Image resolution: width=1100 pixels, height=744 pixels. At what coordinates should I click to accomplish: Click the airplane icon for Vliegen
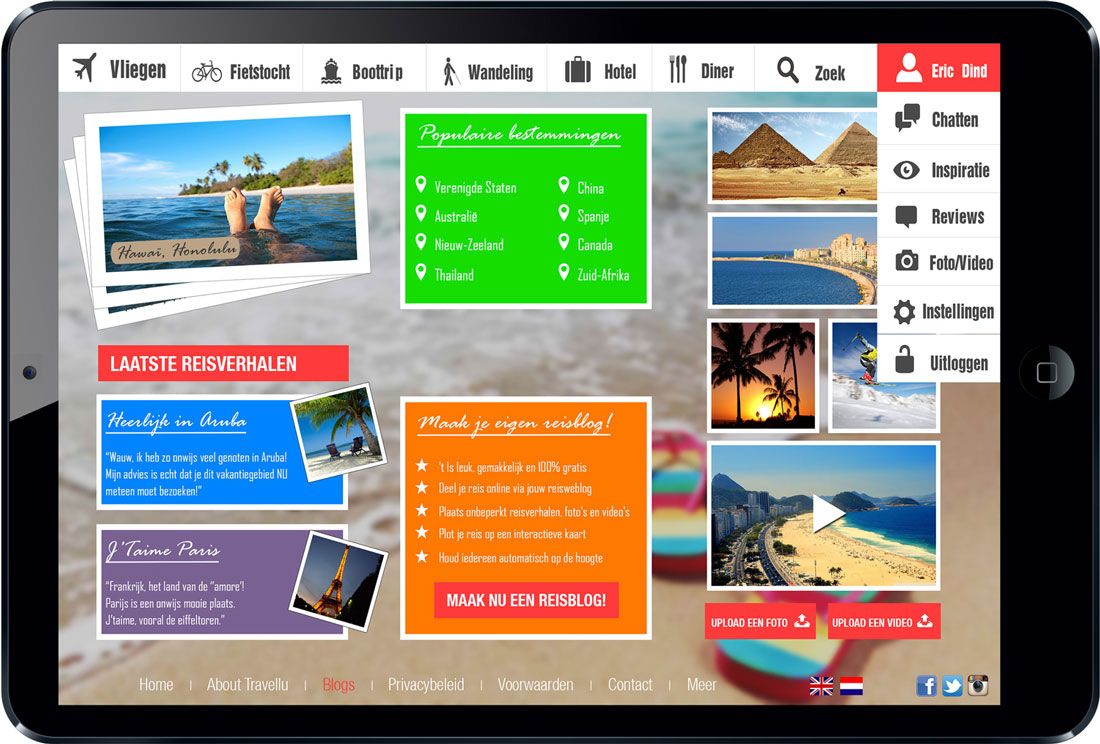coord(85,69)
